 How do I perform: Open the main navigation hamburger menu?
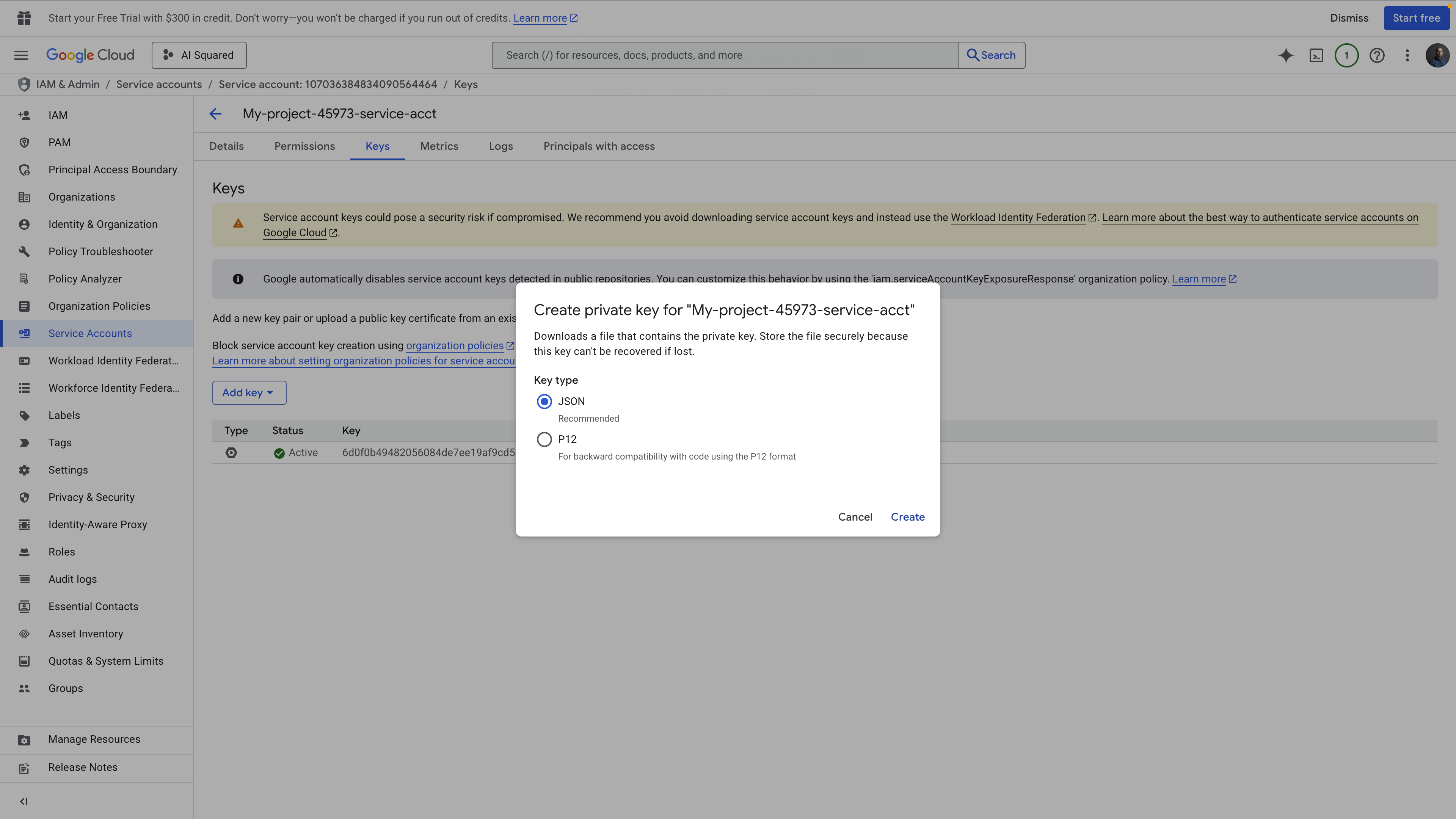point(21,55)
